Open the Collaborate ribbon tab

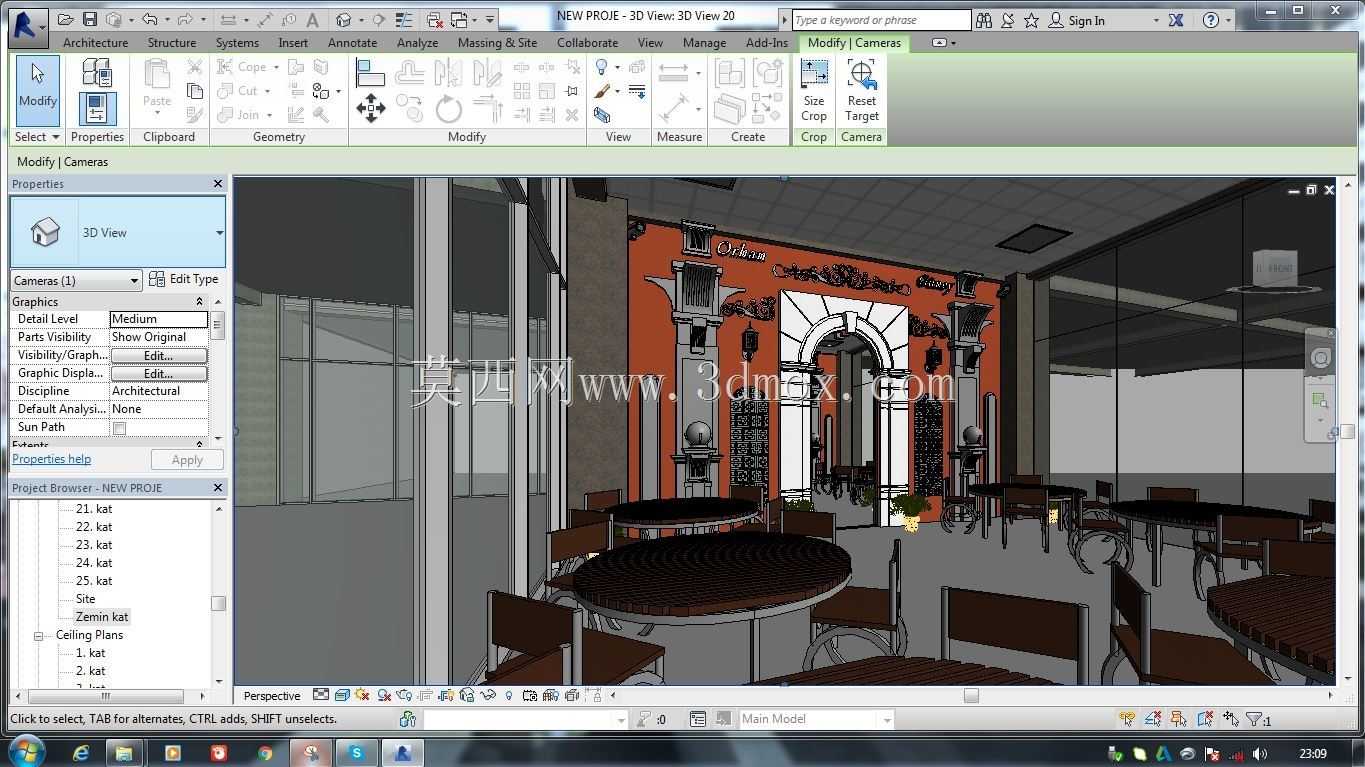click(x=588, y=43)
